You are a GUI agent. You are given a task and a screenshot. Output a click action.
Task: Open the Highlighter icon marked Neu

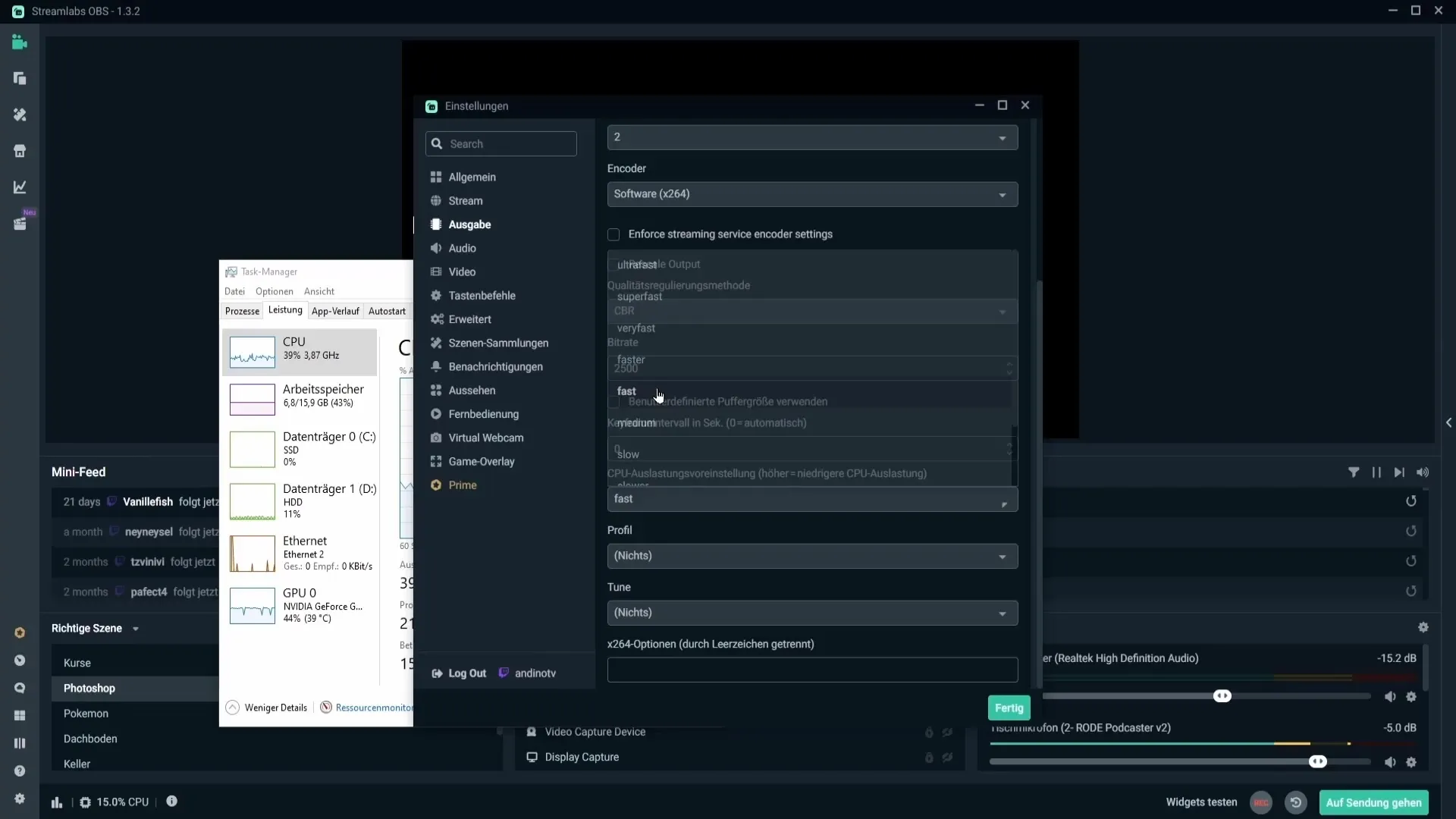pos(20,224)
